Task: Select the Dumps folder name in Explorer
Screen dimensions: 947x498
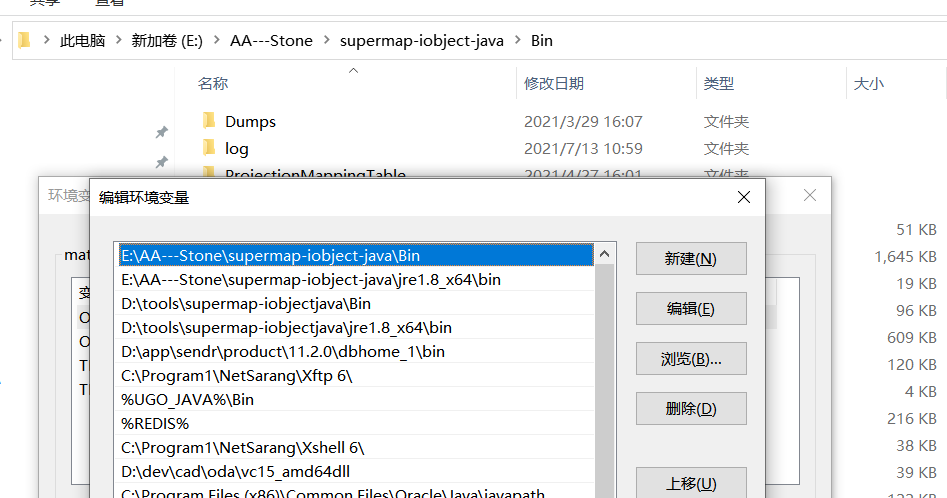Action: tap(250, 121)
